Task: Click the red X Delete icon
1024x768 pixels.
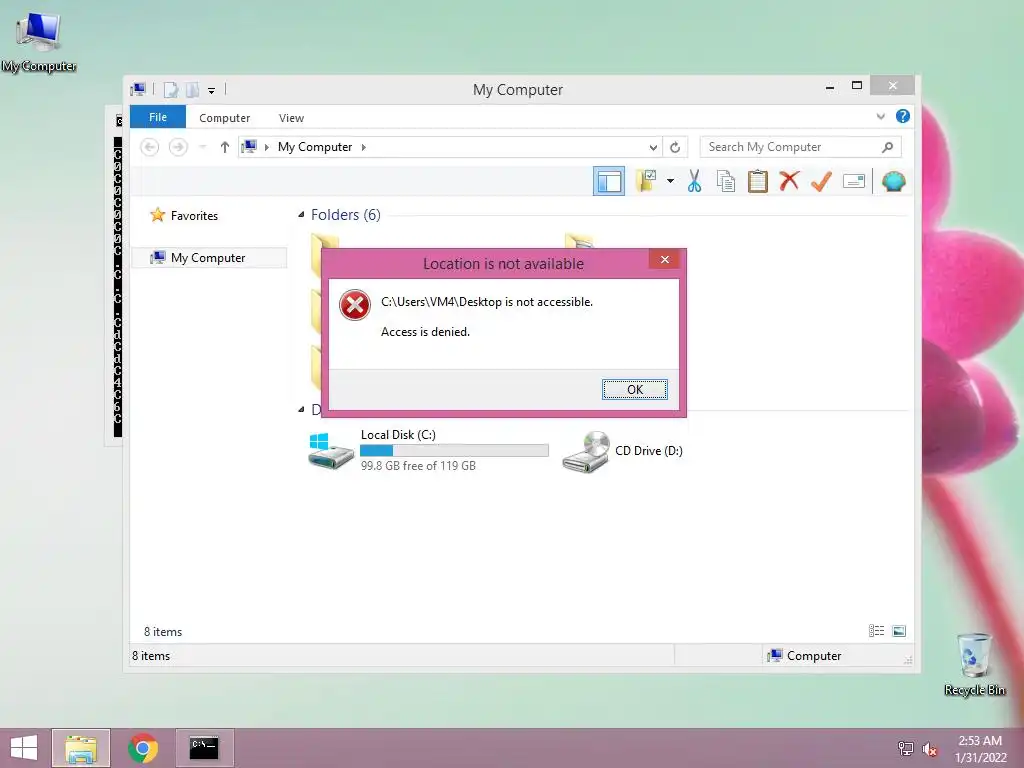Action: point(789,180)
